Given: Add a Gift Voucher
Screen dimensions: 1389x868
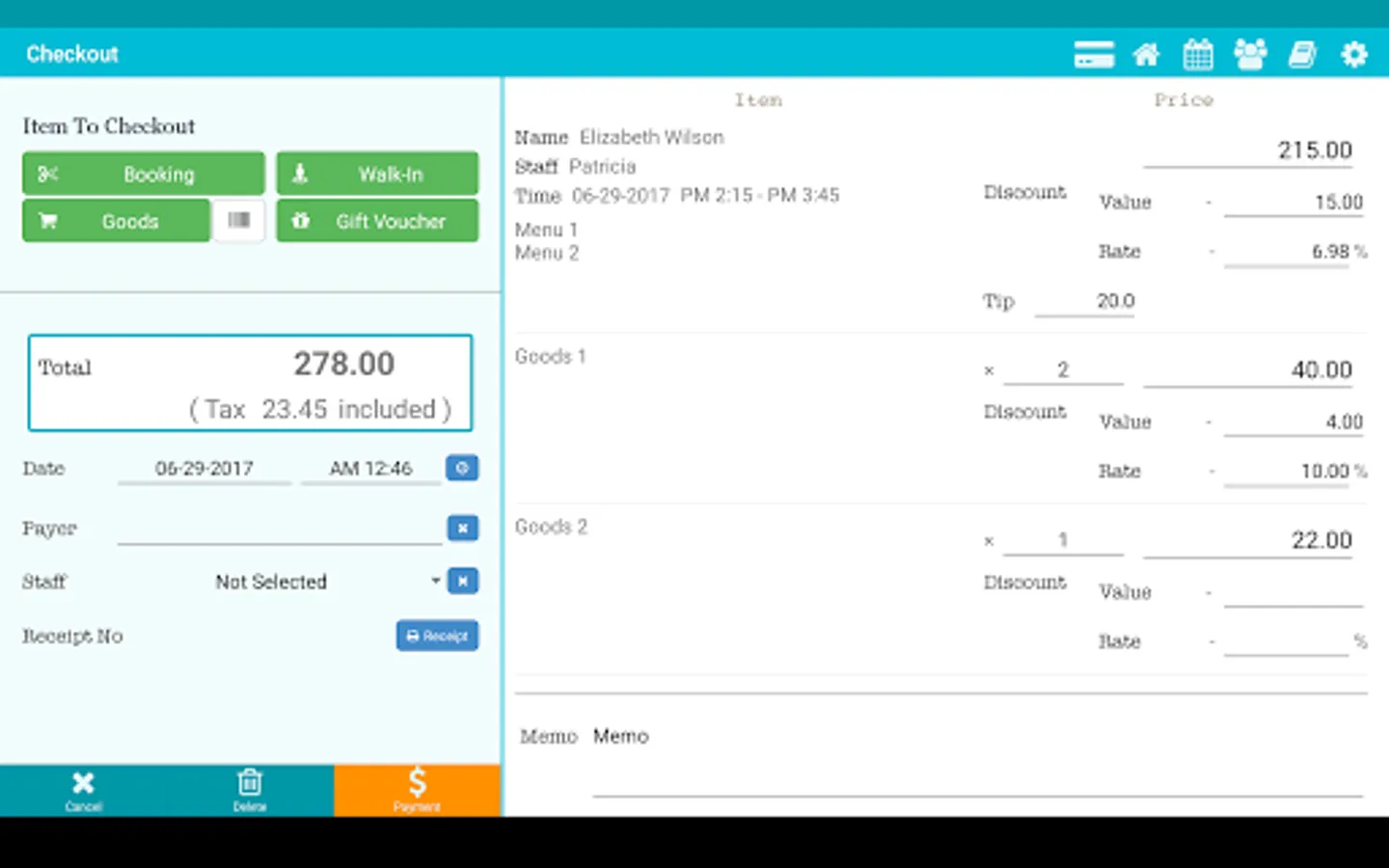Looking at the screenshot, I should click(x=377, y=221).
